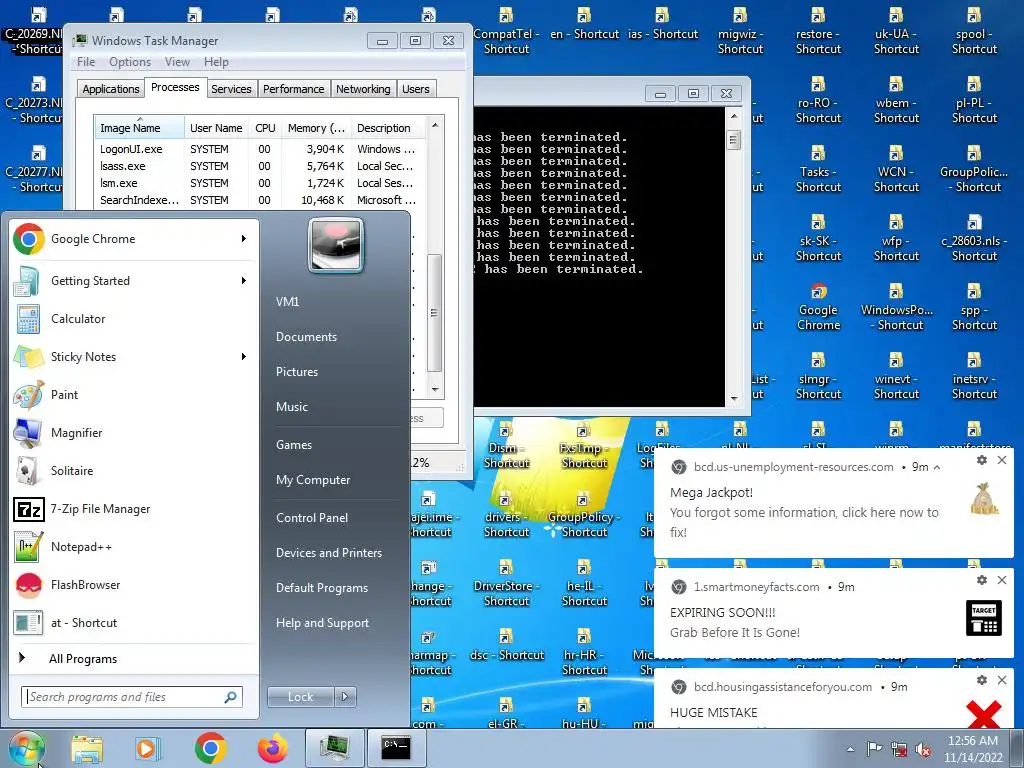Open Help and Support link
1024x768 pixels.
322,623
